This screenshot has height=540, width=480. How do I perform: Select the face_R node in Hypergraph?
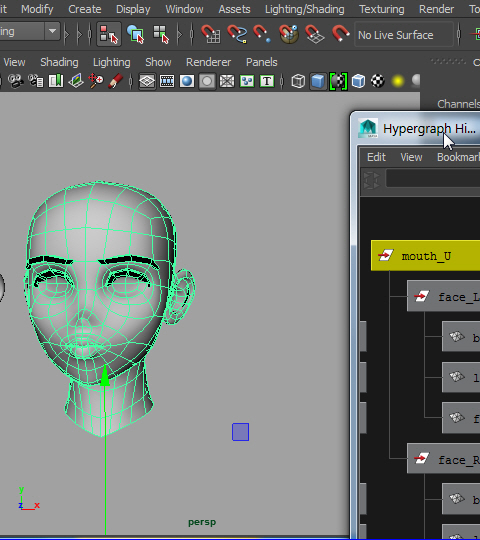444,459
